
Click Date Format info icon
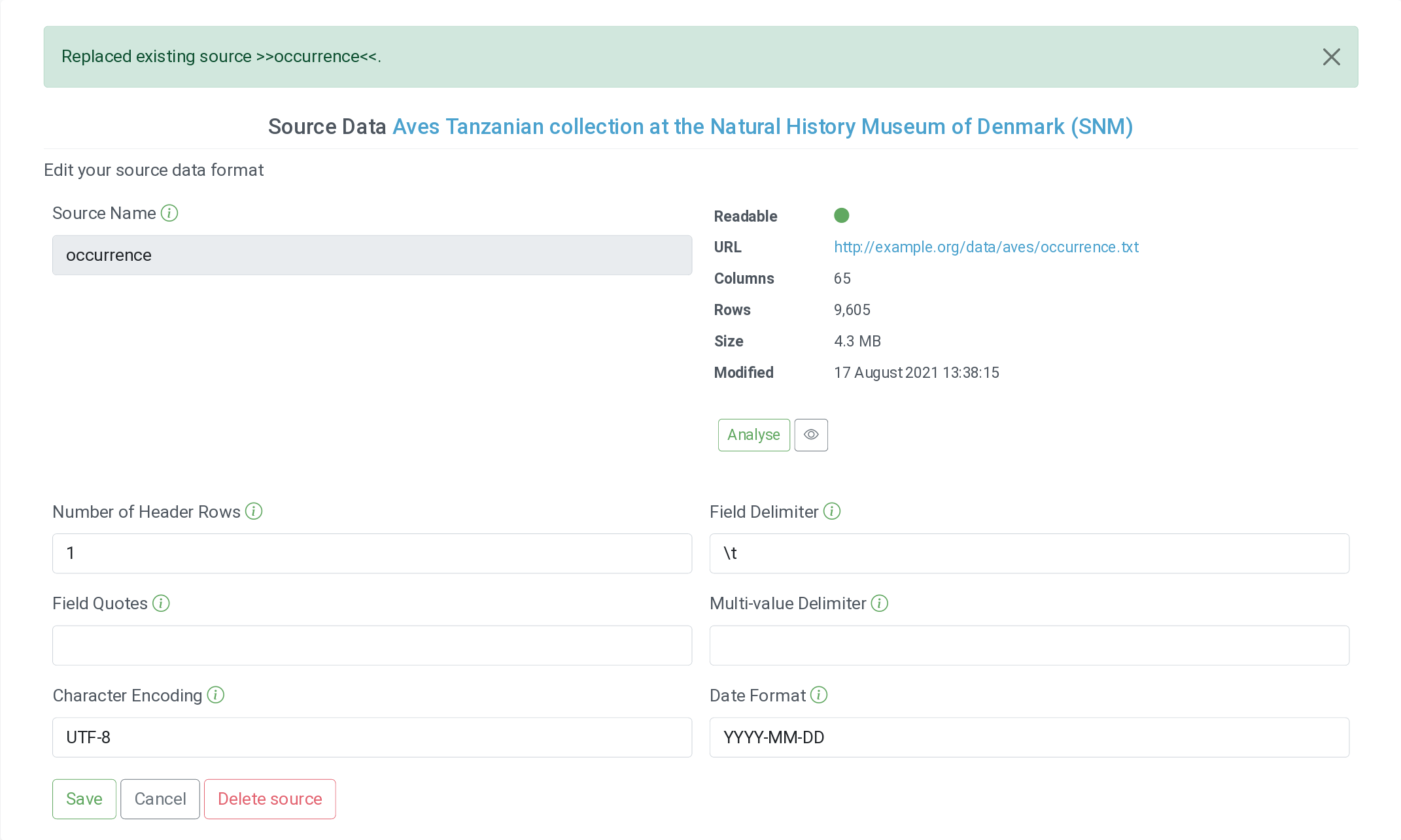click(x=819, y=695)
